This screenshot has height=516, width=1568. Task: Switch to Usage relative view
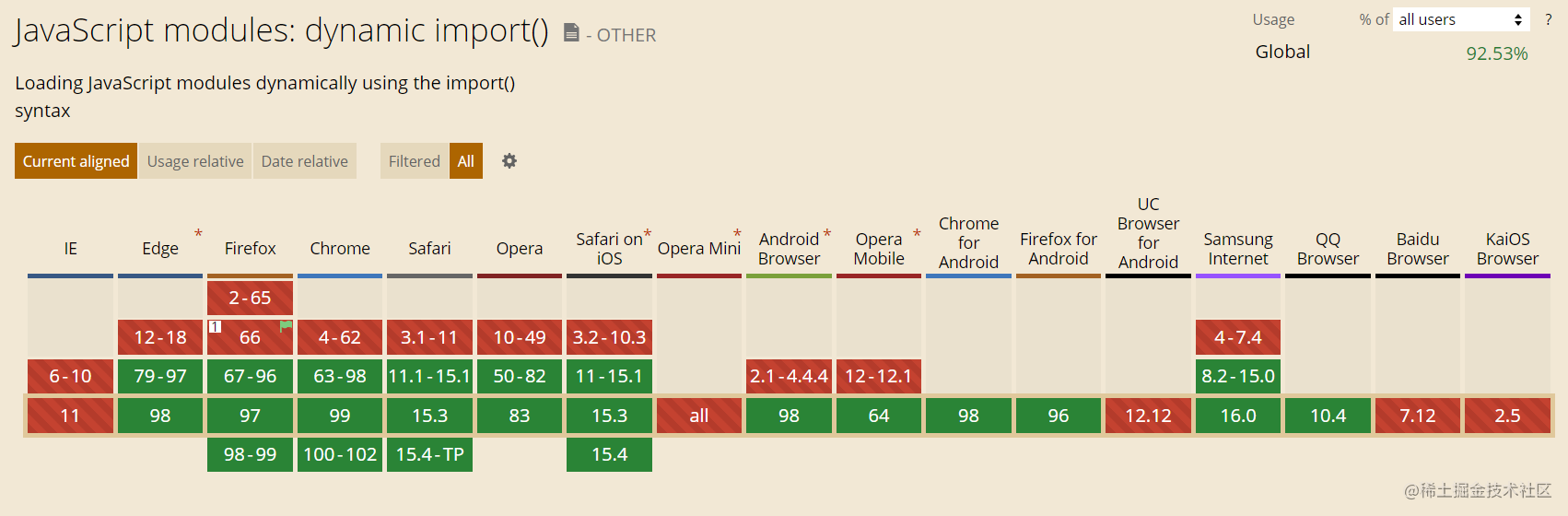click(195, 161)
